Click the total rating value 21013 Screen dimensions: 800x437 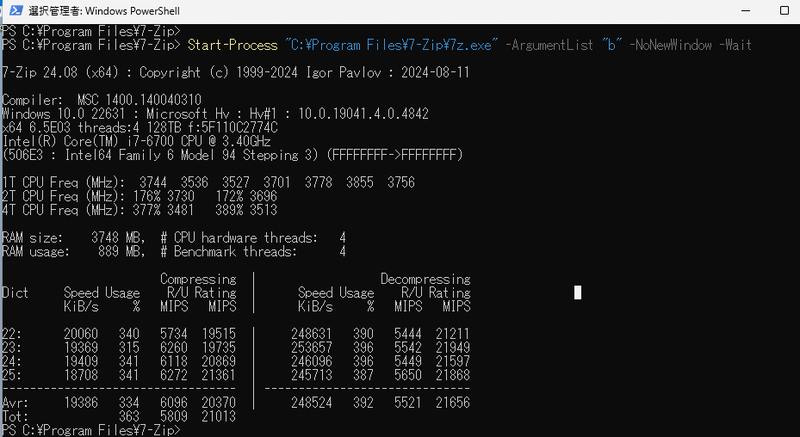219,417
